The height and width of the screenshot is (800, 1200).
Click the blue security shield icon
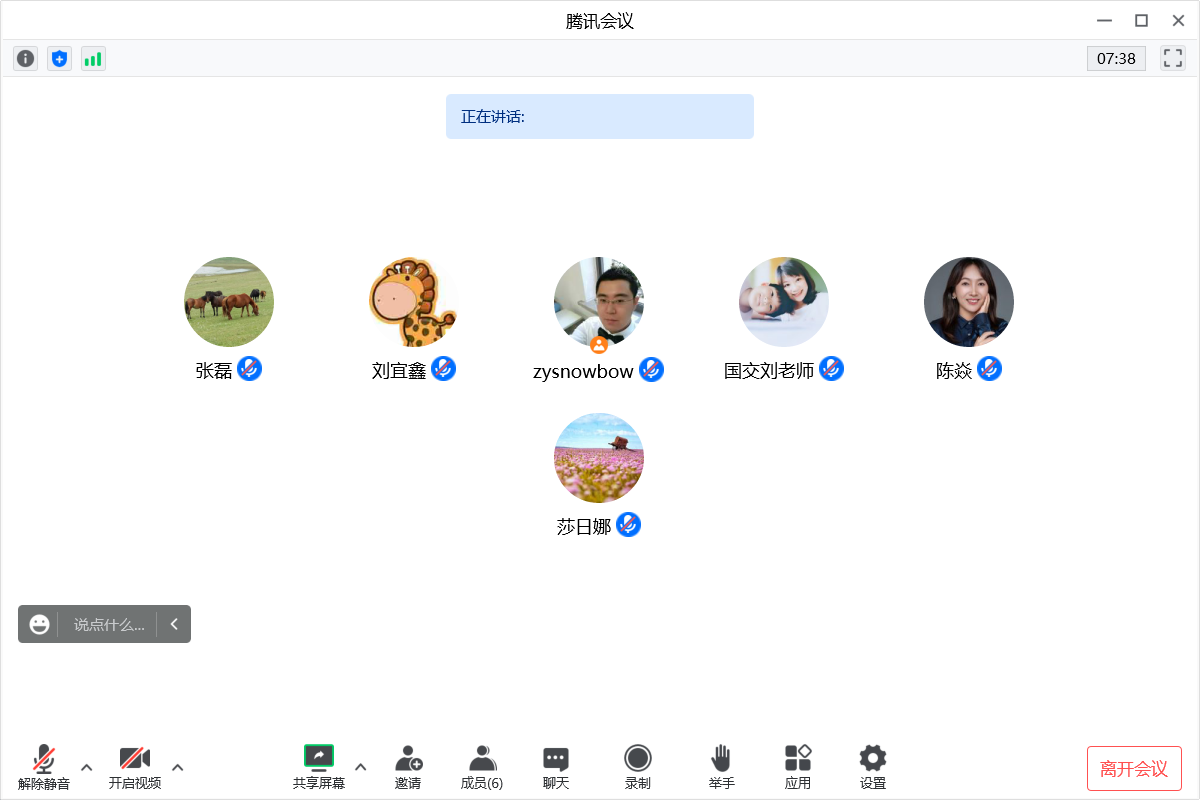pyautogui.click(x=60, y=59)
